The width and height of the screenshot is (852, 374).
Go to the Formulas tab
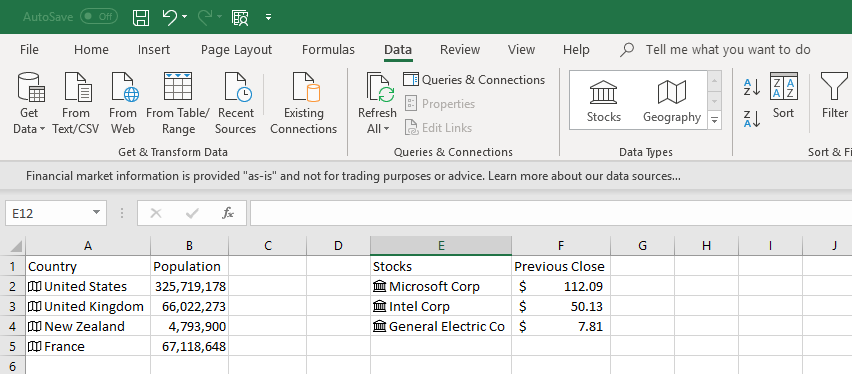[328, 49]
